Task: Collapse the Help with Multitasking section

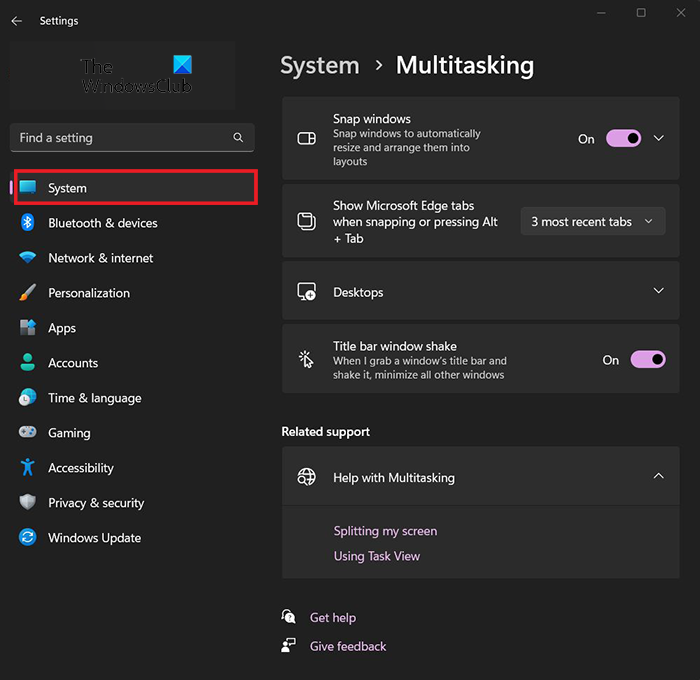Action: (x=659, y=476)
